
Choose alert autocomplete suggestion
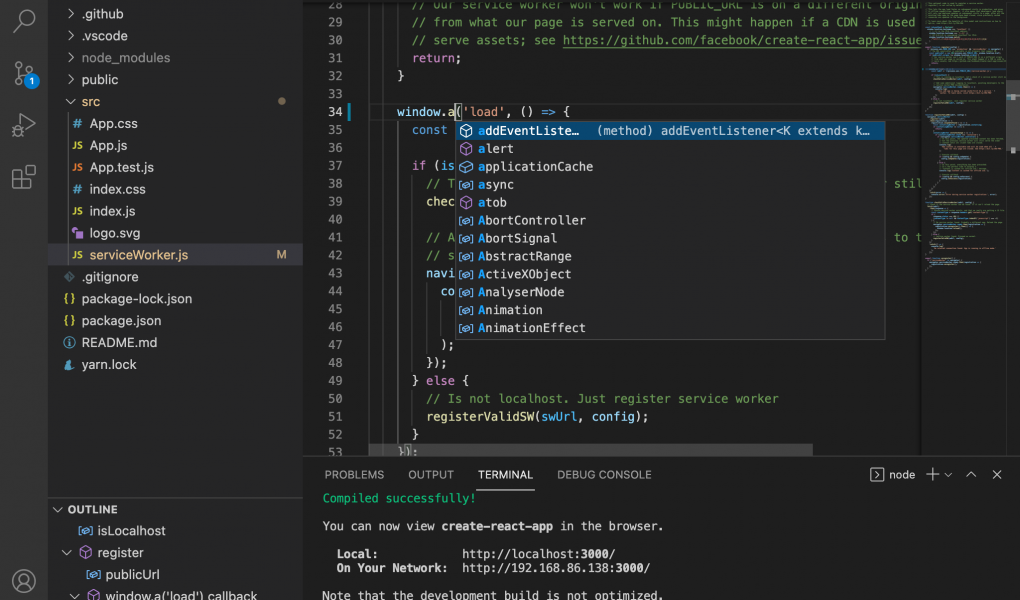coord(670,149)
